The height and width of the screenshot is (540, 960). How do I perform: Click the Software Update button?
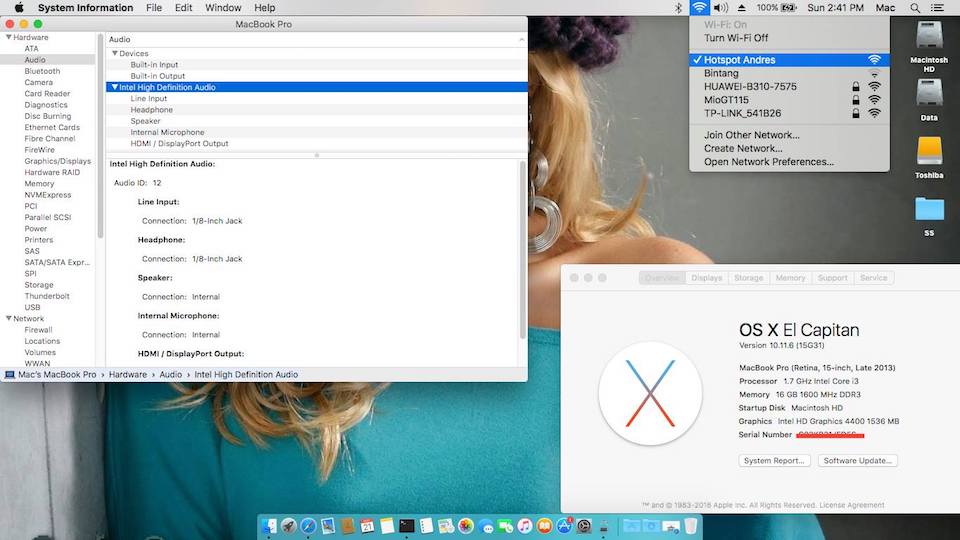tap(857, 460)
